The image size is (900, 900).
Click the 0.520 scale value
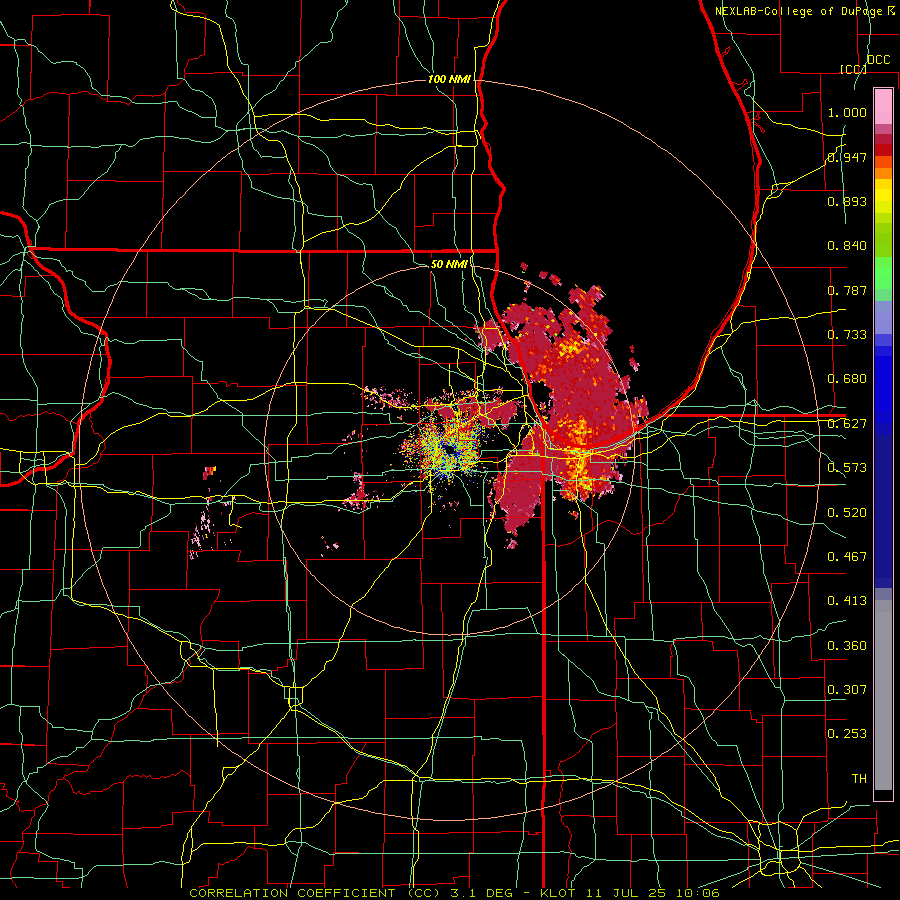pos(847,513)
